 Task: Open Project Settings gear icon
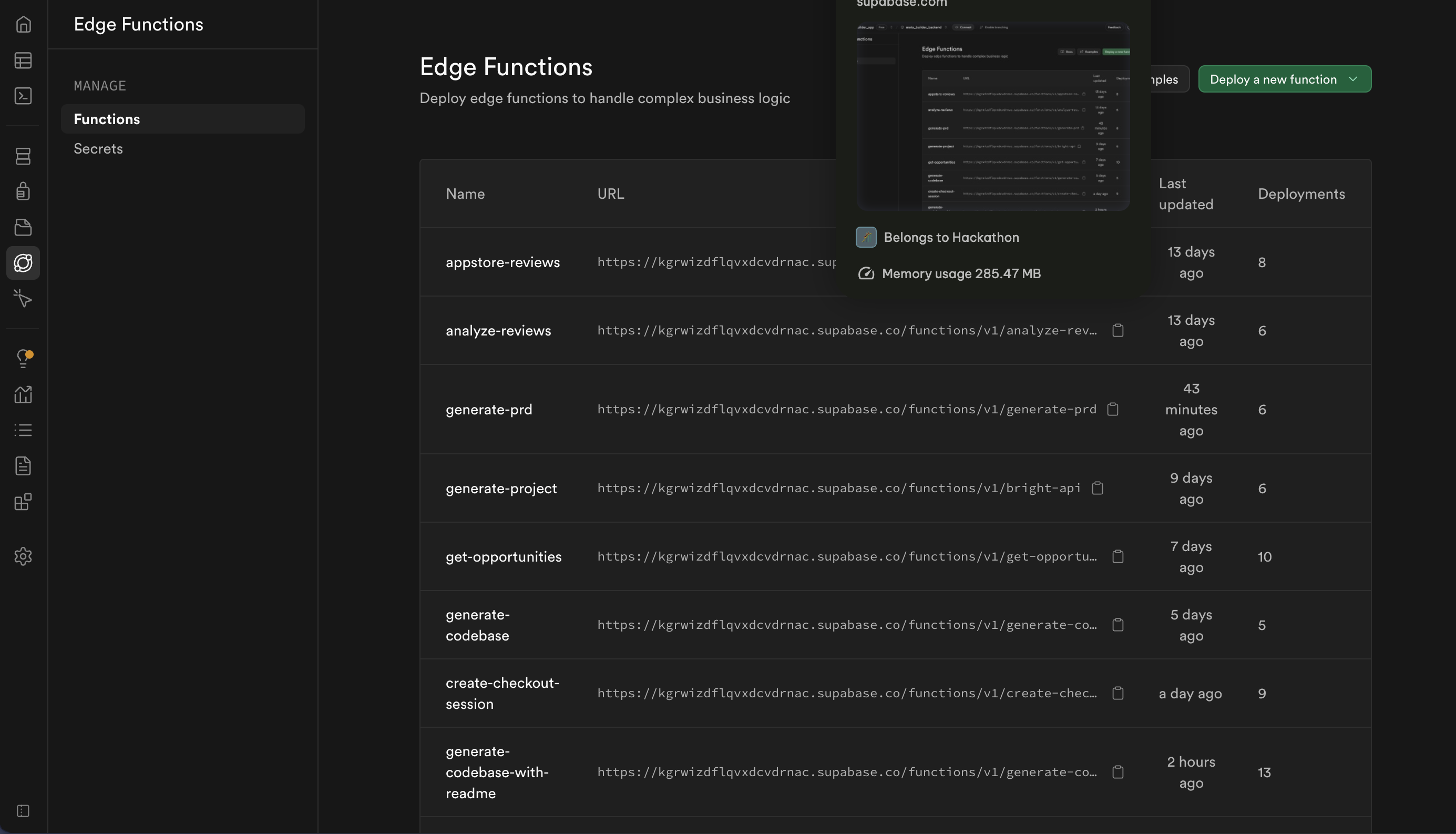23,556
